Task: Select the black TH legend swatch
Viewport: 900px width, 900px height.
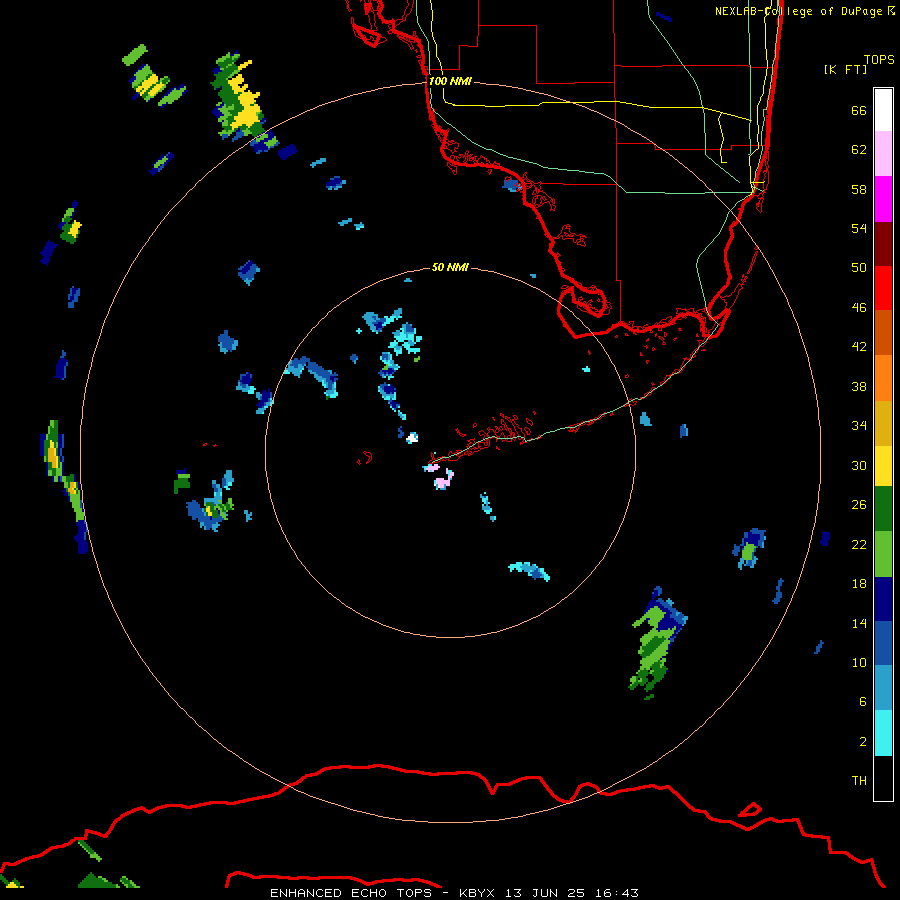Action: (x=883, y=778)
